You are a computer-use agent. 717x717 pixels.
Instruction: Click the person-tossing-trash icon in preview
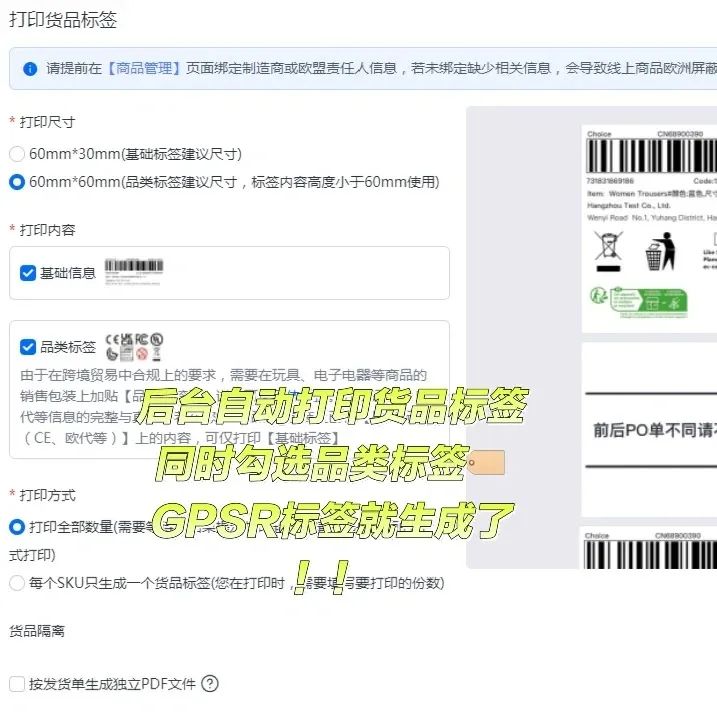point(660,251)
